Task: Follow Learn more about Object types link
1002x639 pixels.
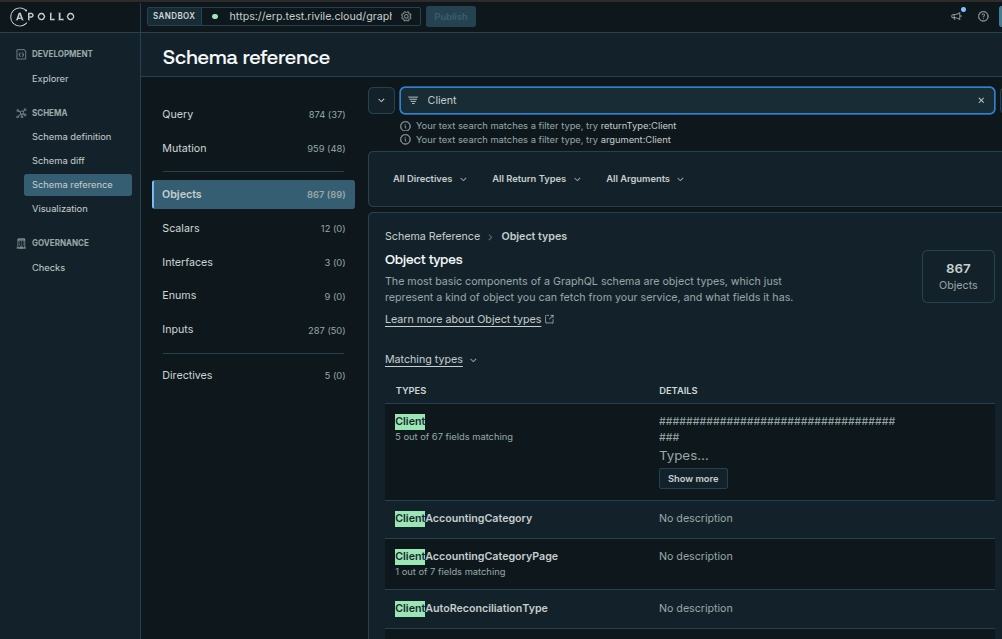Action: click(x=463, y=319)
